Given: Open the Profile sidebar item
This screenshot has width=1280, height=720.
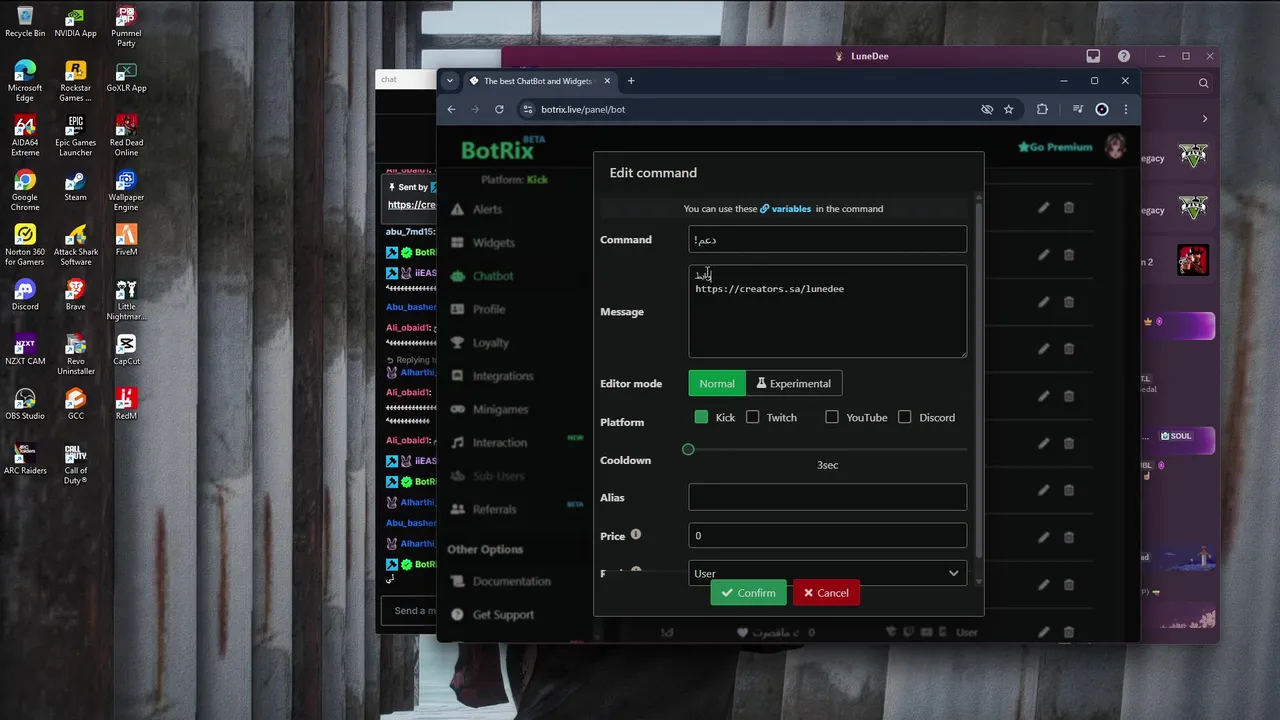Looking at the screenshot, I should tap(478, 309).
